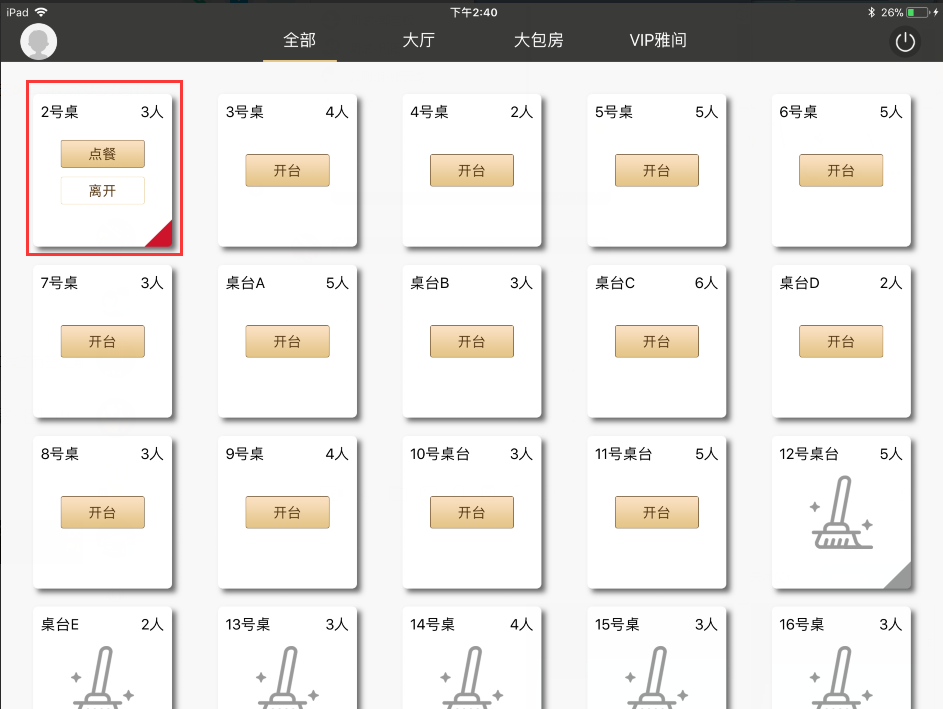The image size is (943, 709).
Task: Select the 10号桌台 label
Action: 440,454
